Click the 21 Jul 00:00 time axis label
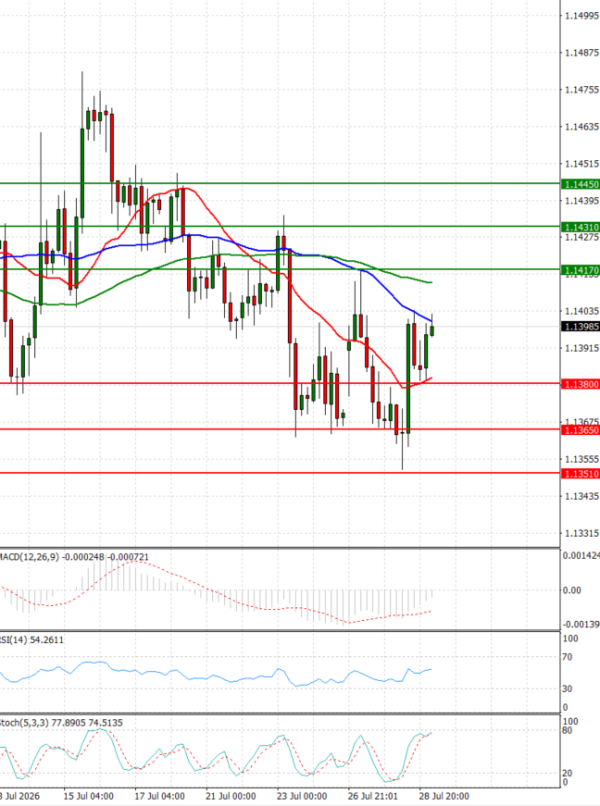The height and width of the screenshot is (806, 600). tap(231, 796)
